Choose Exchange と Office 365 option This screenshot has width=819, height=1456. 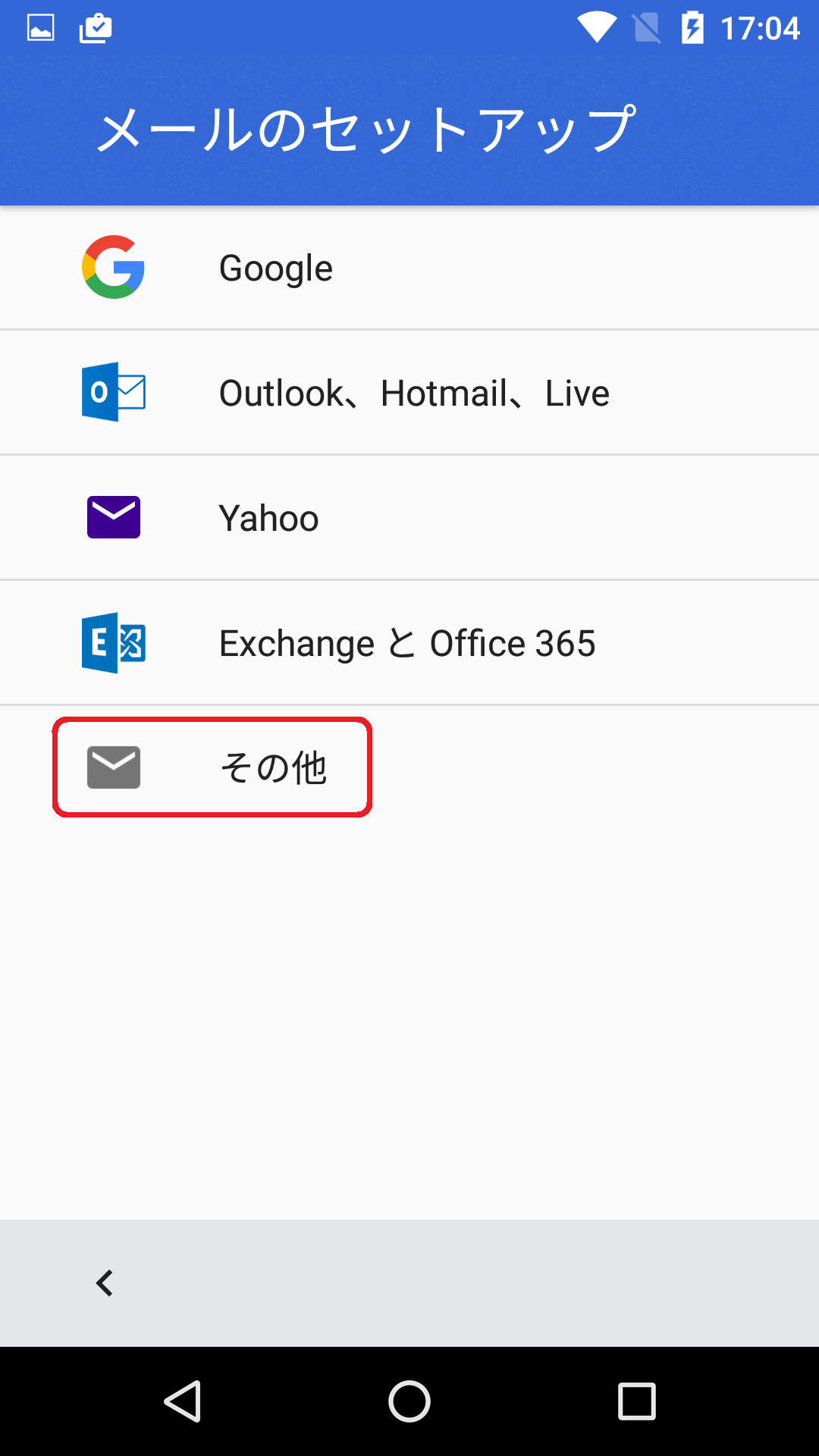[x=409, y=643]
